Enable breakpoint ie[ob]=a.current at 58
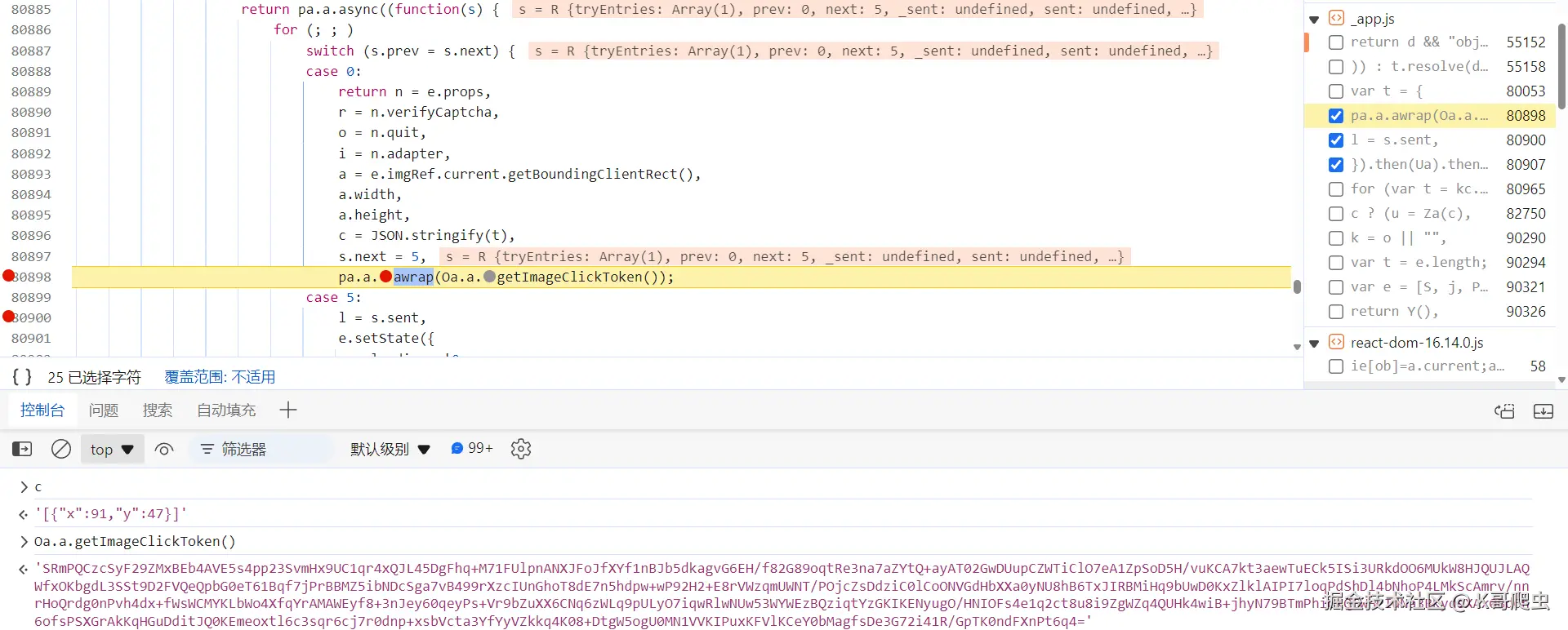Viewport: 1568px width, 630px height. [x=1336, y=366]
